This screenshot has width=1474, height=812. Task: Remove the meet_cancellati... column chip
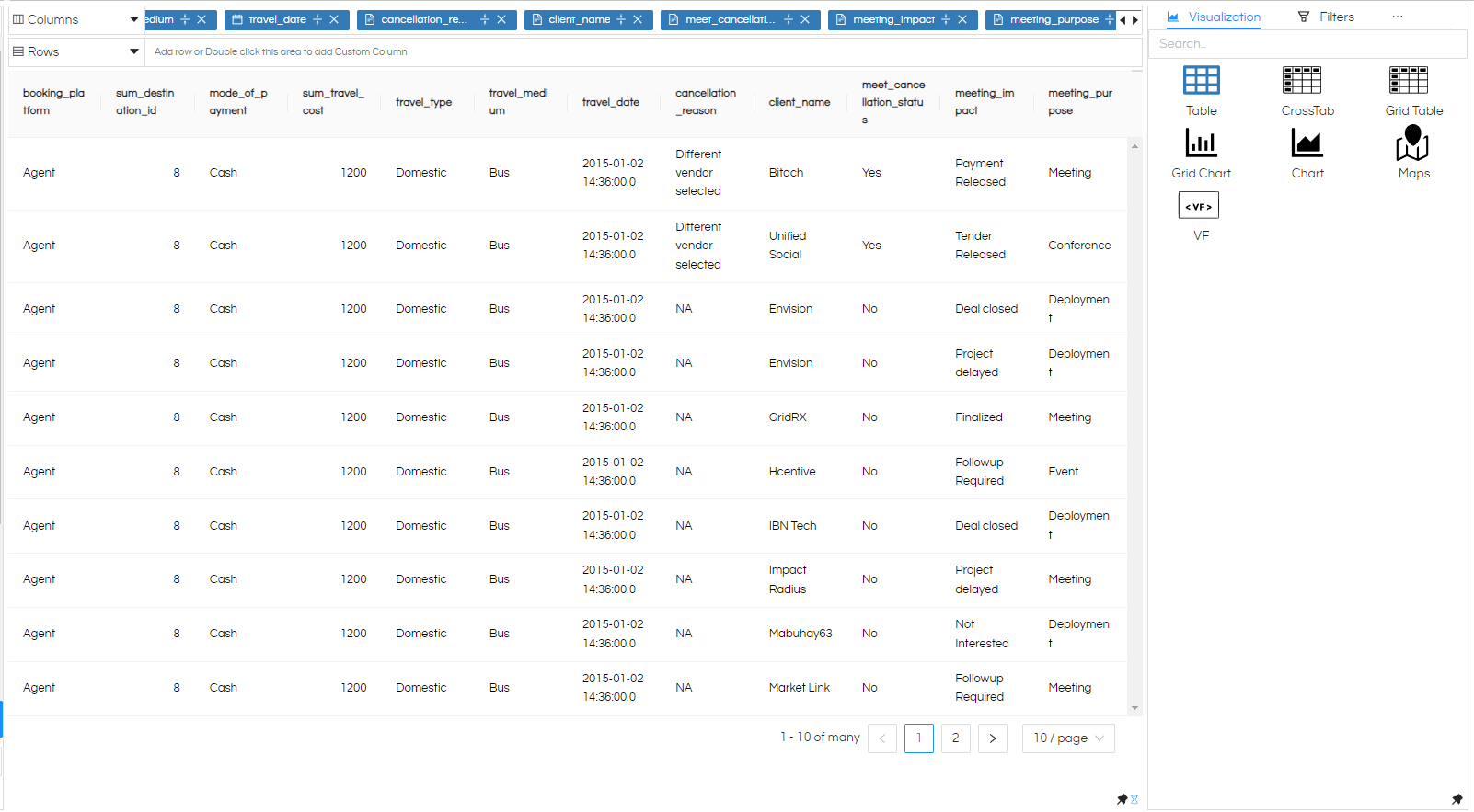805,19
